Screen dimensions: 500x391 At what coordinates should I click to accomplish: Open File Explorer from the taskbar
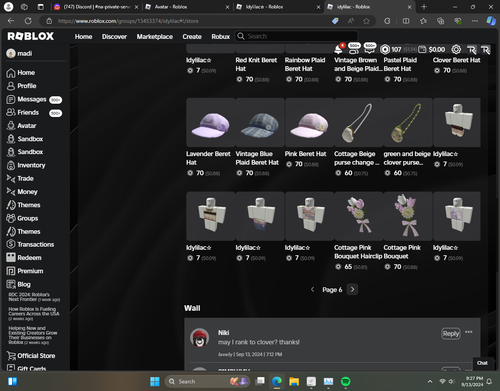(294, 381)
